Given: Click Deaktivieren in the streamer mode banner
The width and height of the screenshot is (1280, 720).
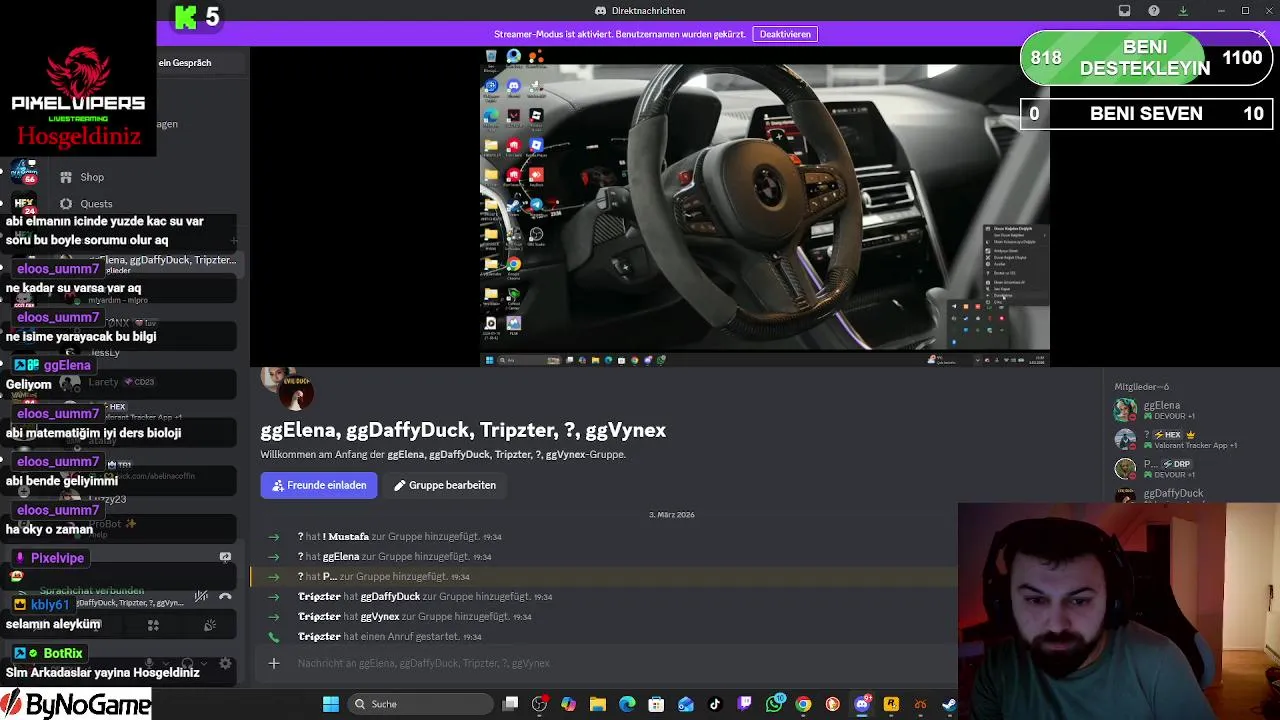Looking at the screenshot, I should pyautogui.click(x=785, y=34).
